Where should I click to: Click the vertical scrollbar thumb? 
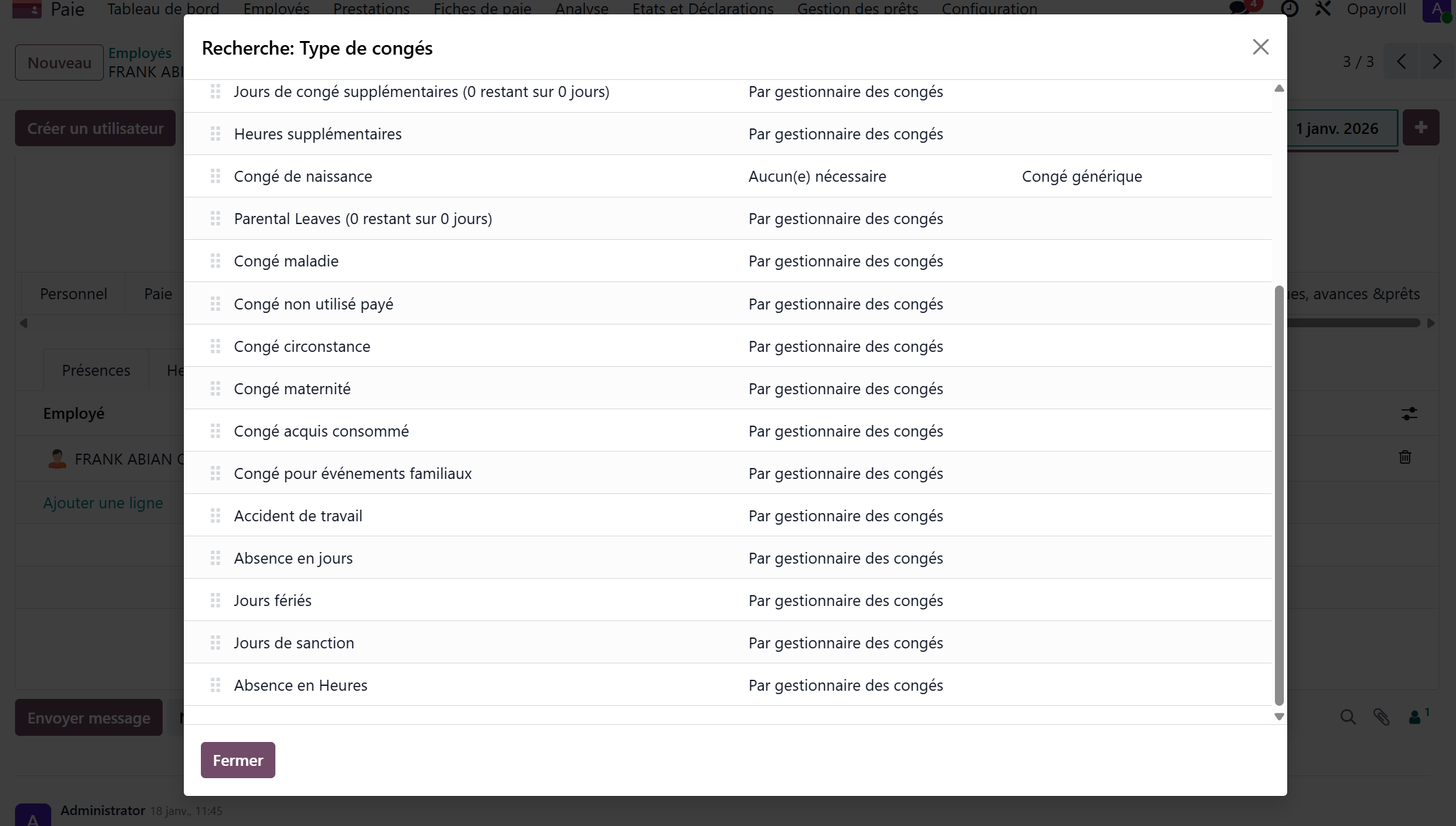(x=1279, y=495)
